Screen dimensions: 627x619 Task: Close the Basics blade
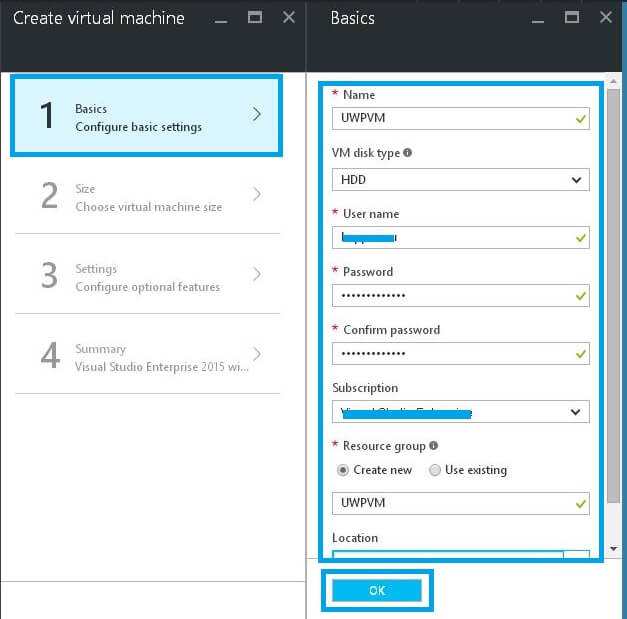pyautogui.click(x=604, y=17)
